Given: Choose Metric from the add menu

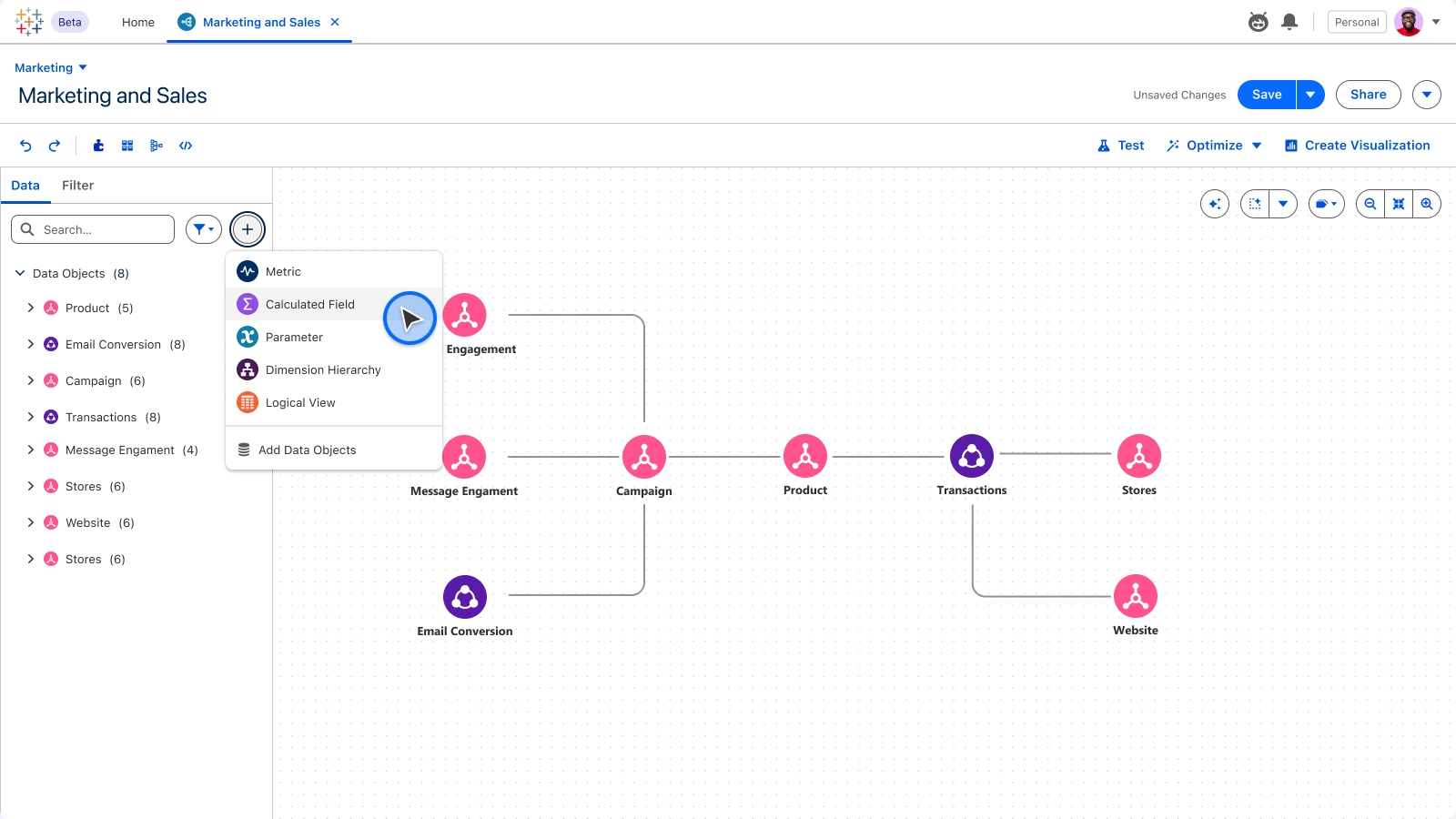Looking at the screenshot, I should click(333, 271).
